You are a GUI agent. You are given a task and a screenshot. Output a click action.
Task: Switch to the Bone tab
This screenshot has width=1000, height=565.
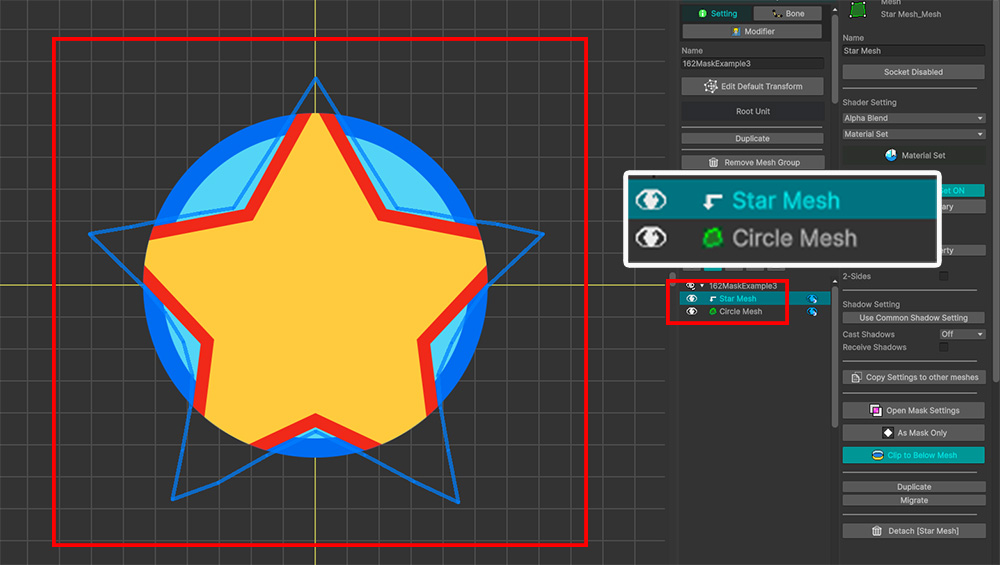click(788, 14)
